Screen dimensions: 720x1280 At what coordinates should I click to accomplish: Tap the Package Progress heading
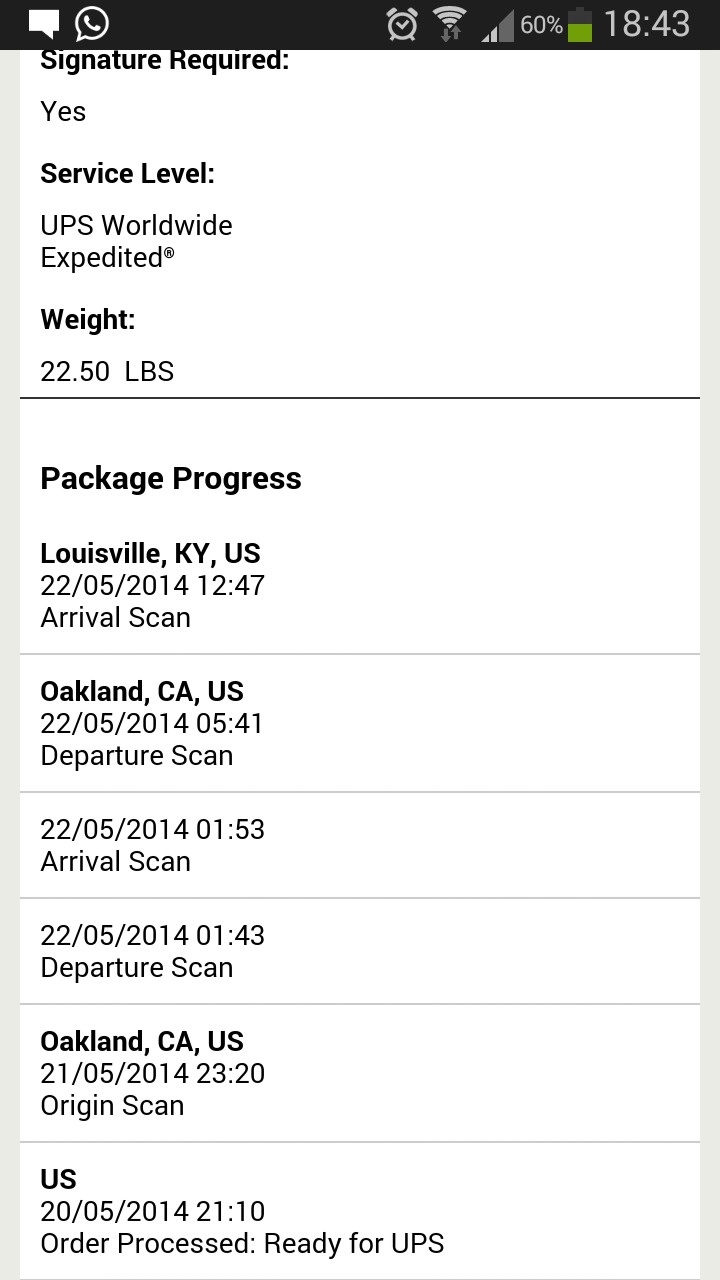[x=171, y=478]
